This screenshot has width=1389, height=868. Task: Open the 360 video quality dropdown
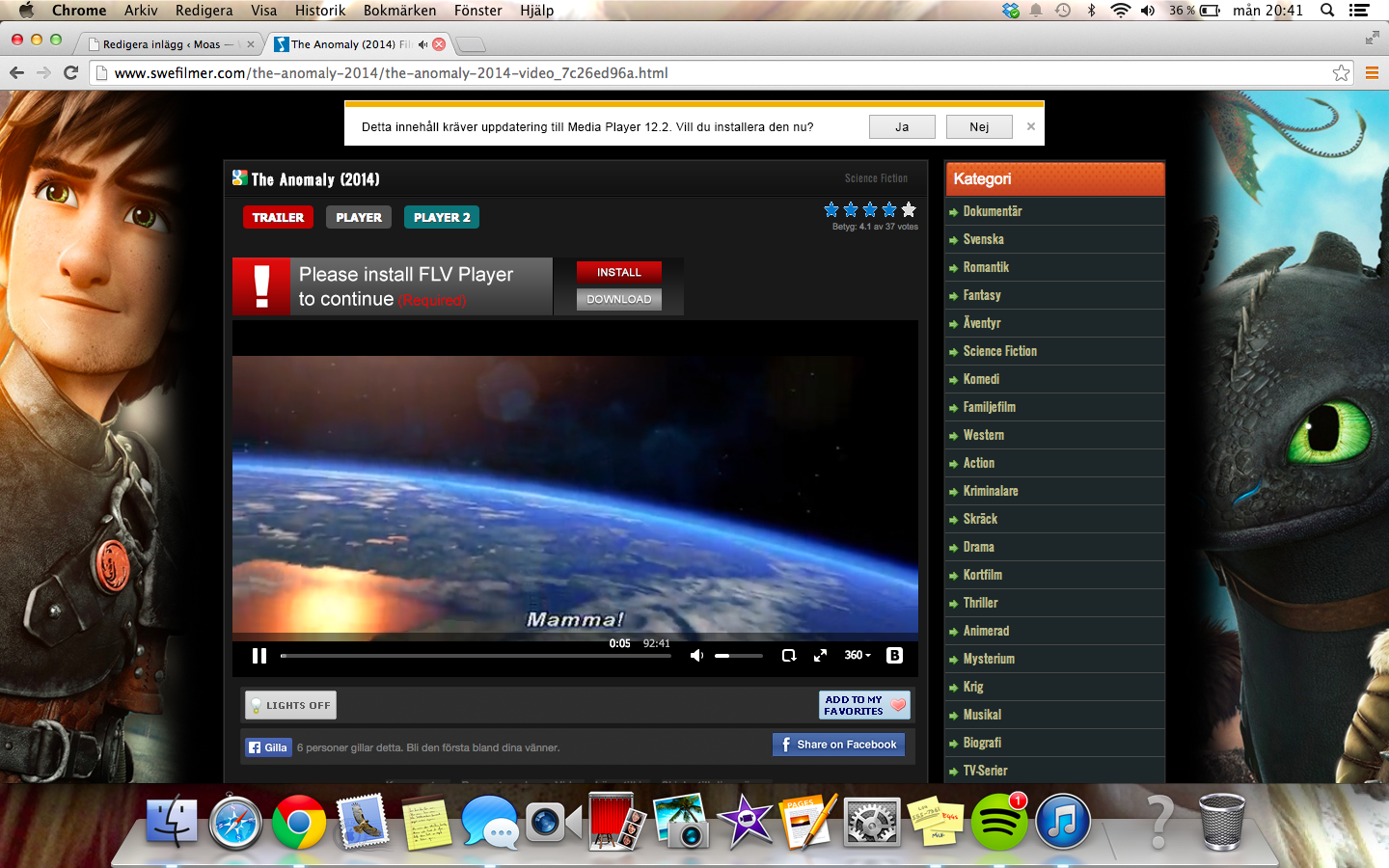(857, 656)
